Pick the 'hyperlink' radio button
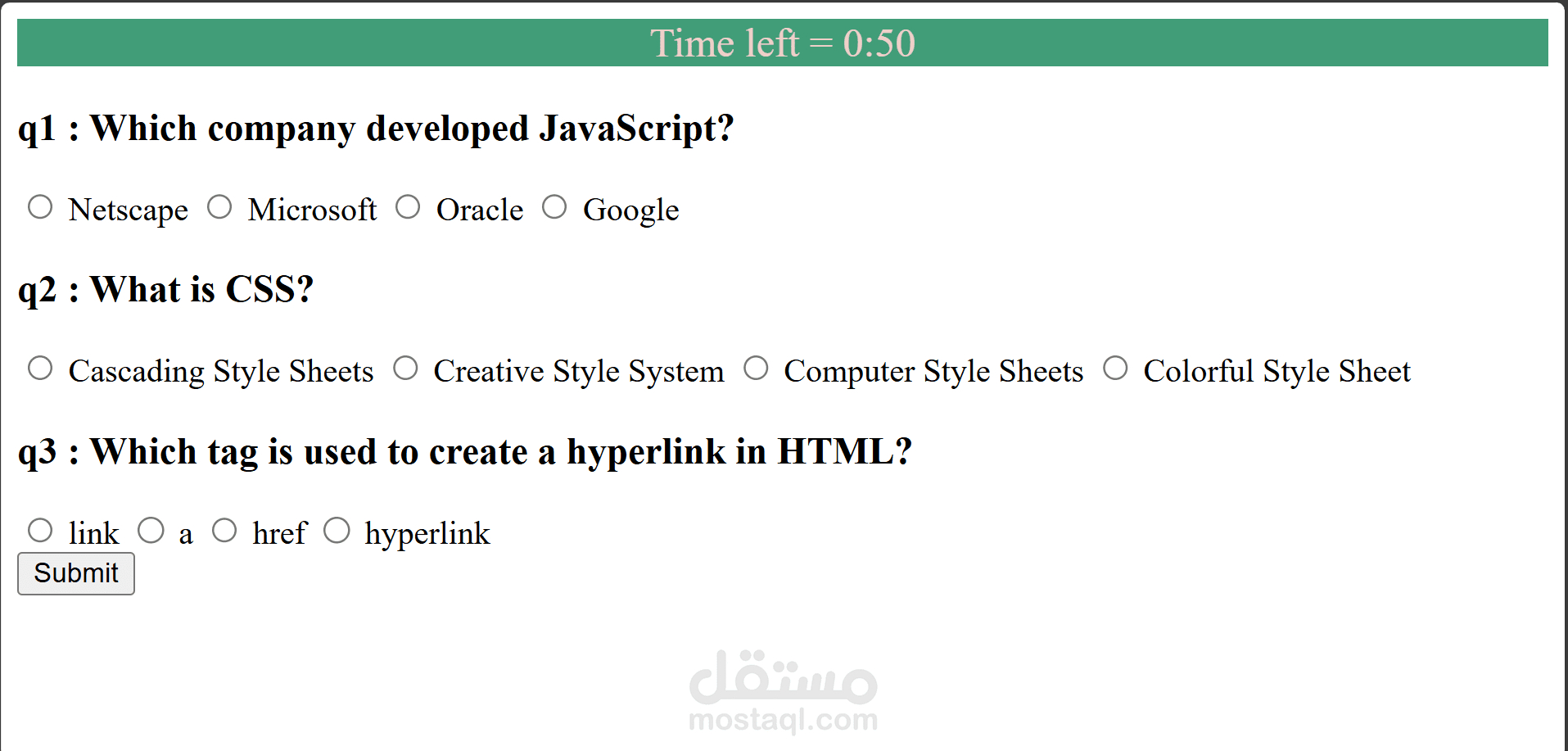 point(337,530)
